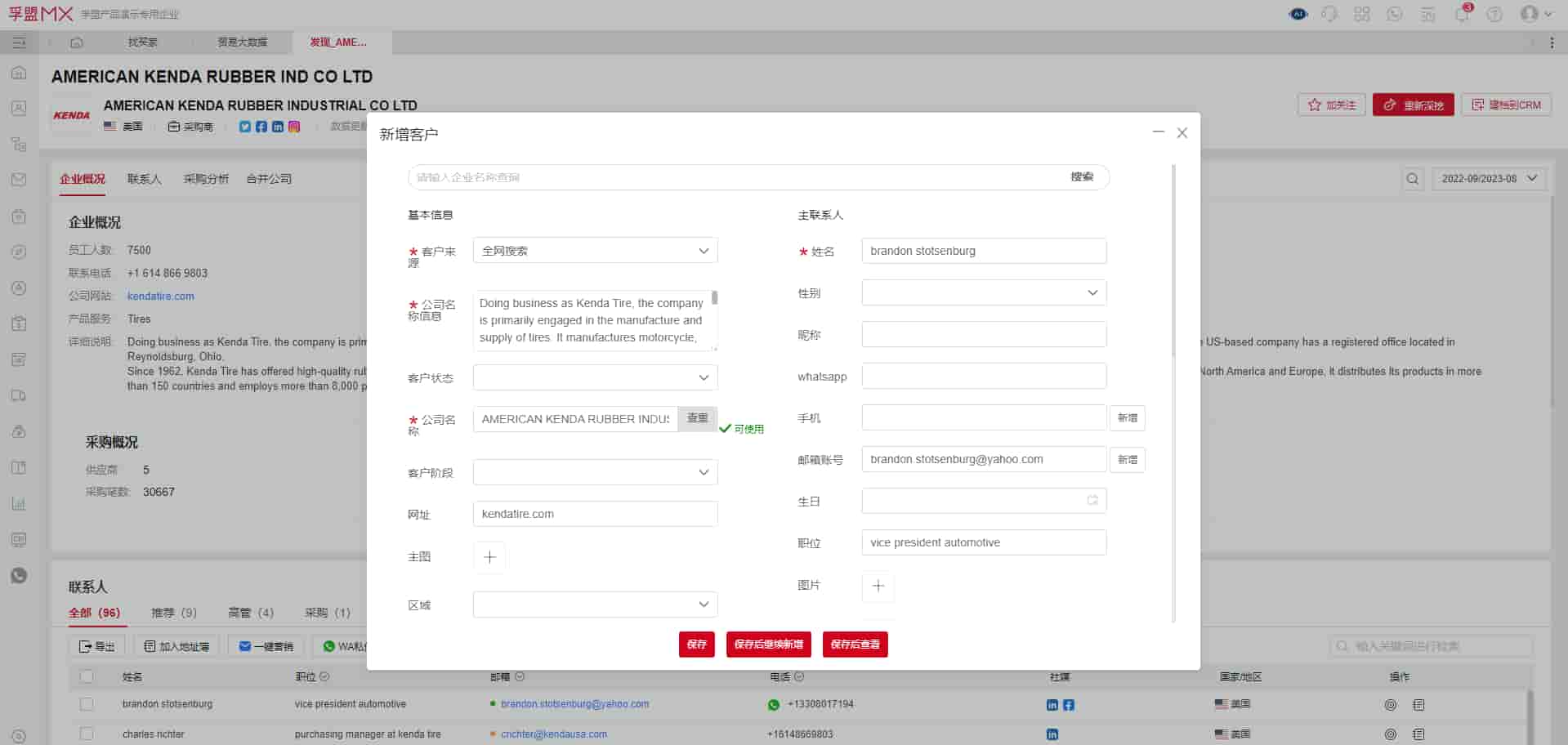
Task: Click the notification bell with red badge
Action: (1462, 14)
